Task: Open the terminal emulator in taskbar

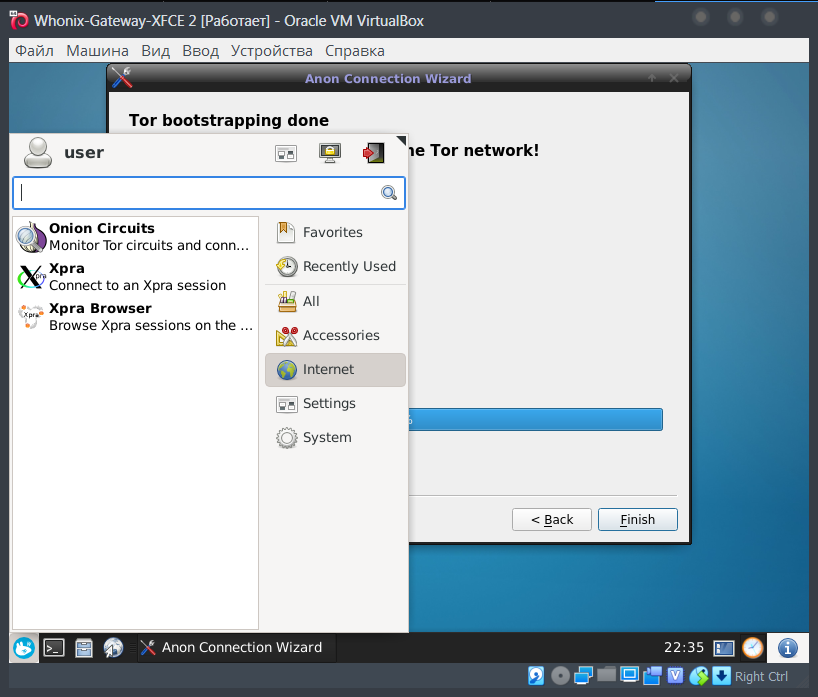Action: coord(54,648)
